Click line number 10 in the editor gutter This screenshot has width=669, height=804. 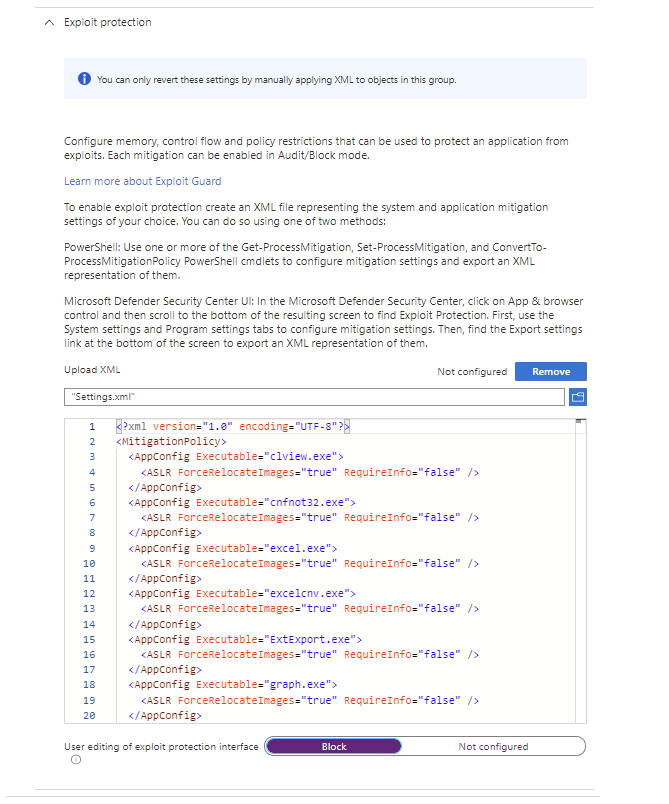[x=90, y=563]
